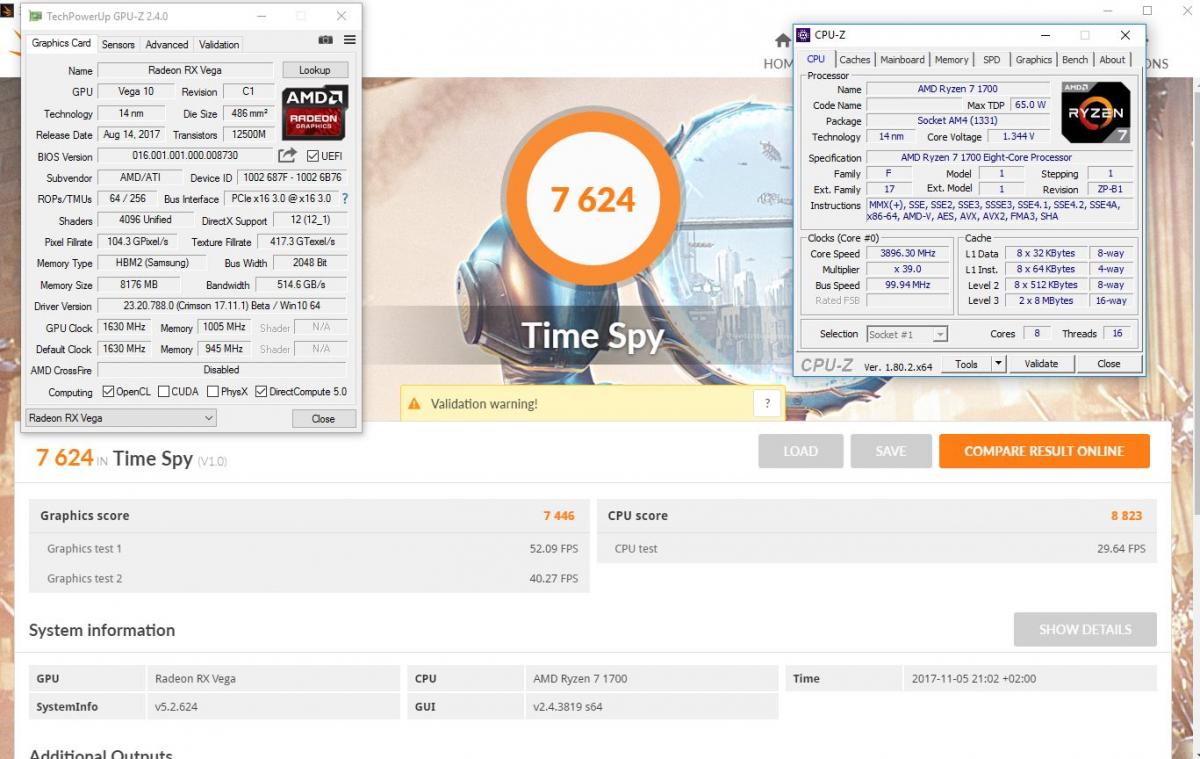Click the BIOS share/export arrow icon
The width and height of the screenshot is (1200, 759).
(x=287, y=155)
